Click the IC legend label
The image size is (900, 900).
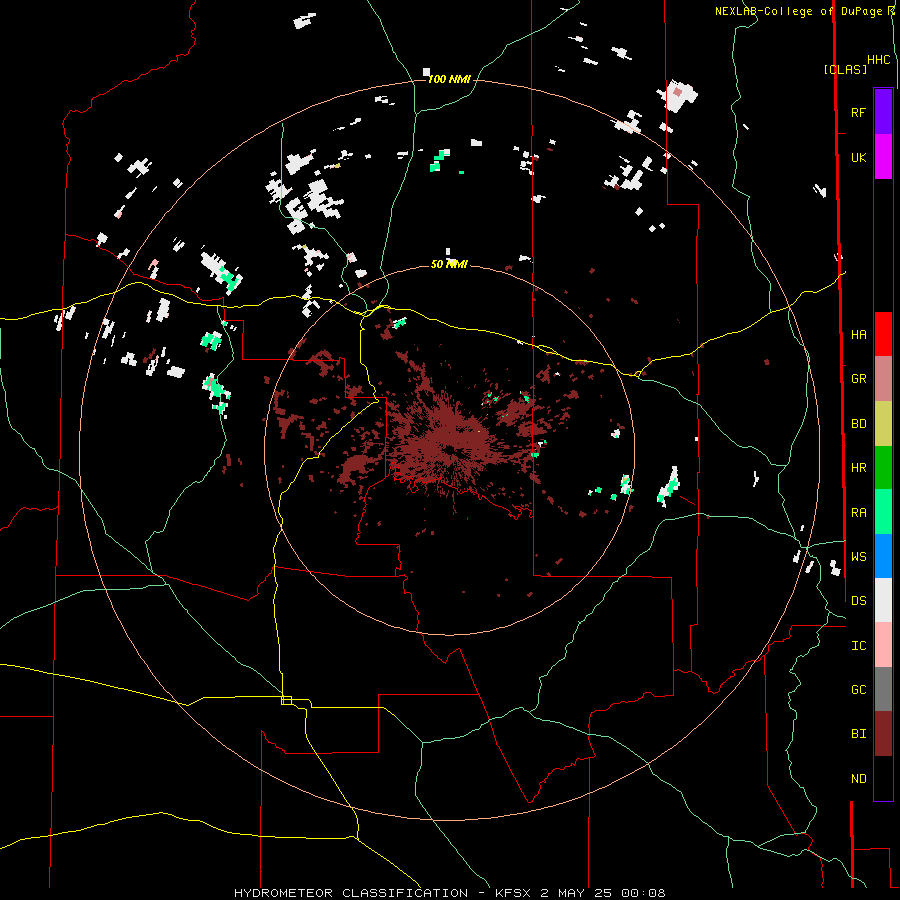click(858, 646)
